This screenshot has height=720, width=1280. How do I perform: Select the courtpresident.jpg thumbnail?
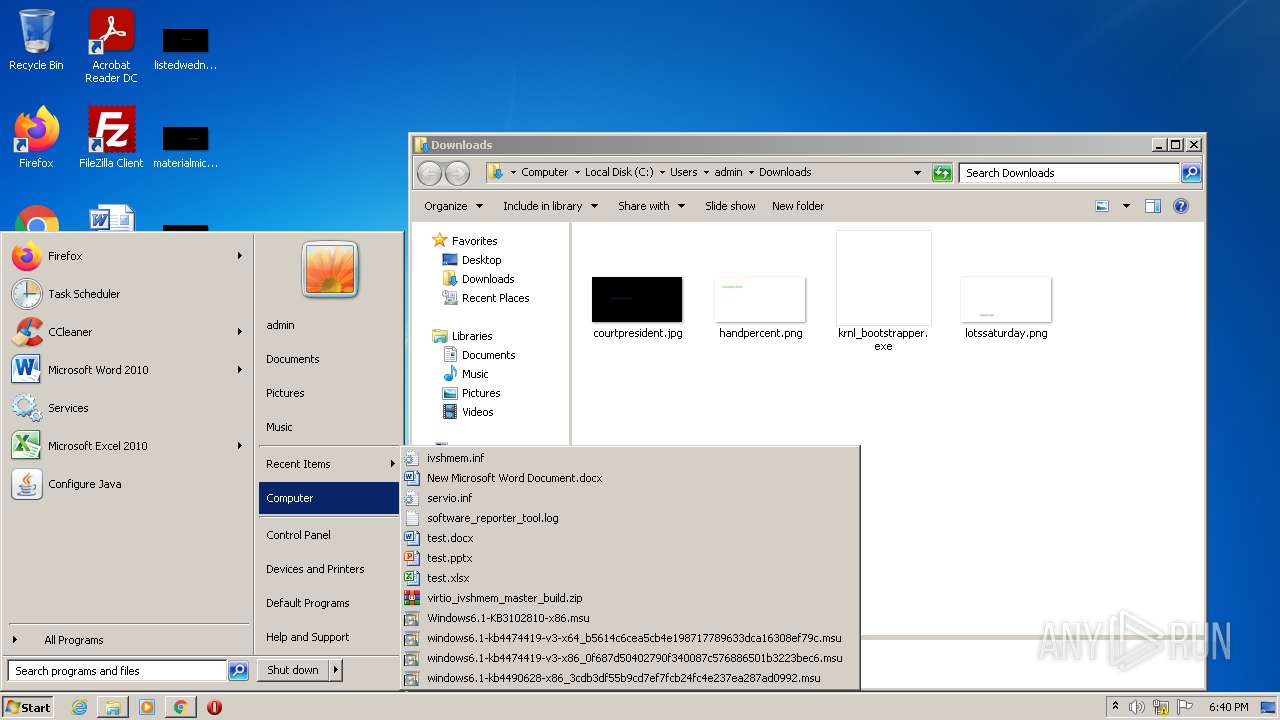(637, 300)
